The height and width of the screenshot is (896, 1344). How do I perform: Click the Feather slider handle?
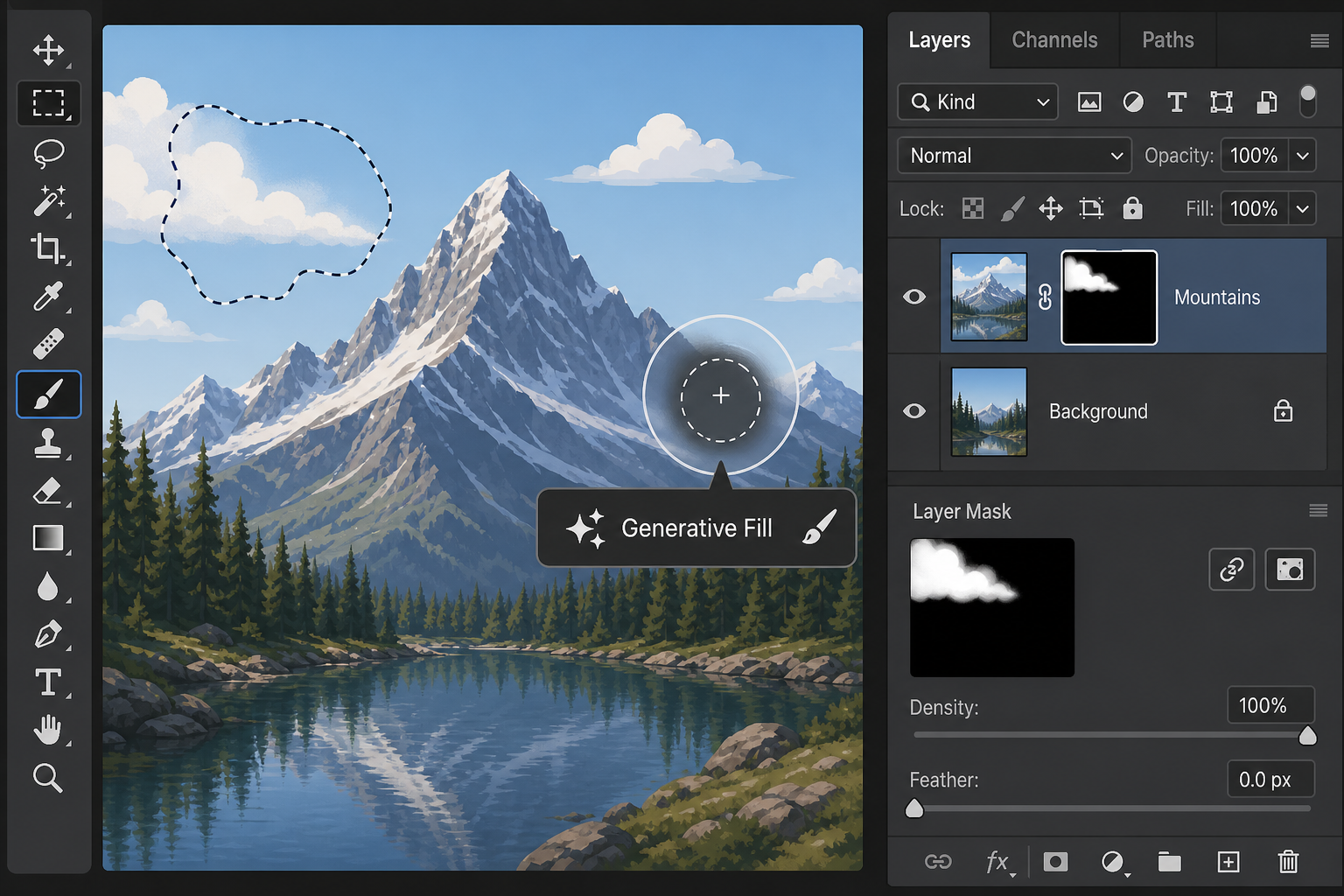(x=914, y=808)
